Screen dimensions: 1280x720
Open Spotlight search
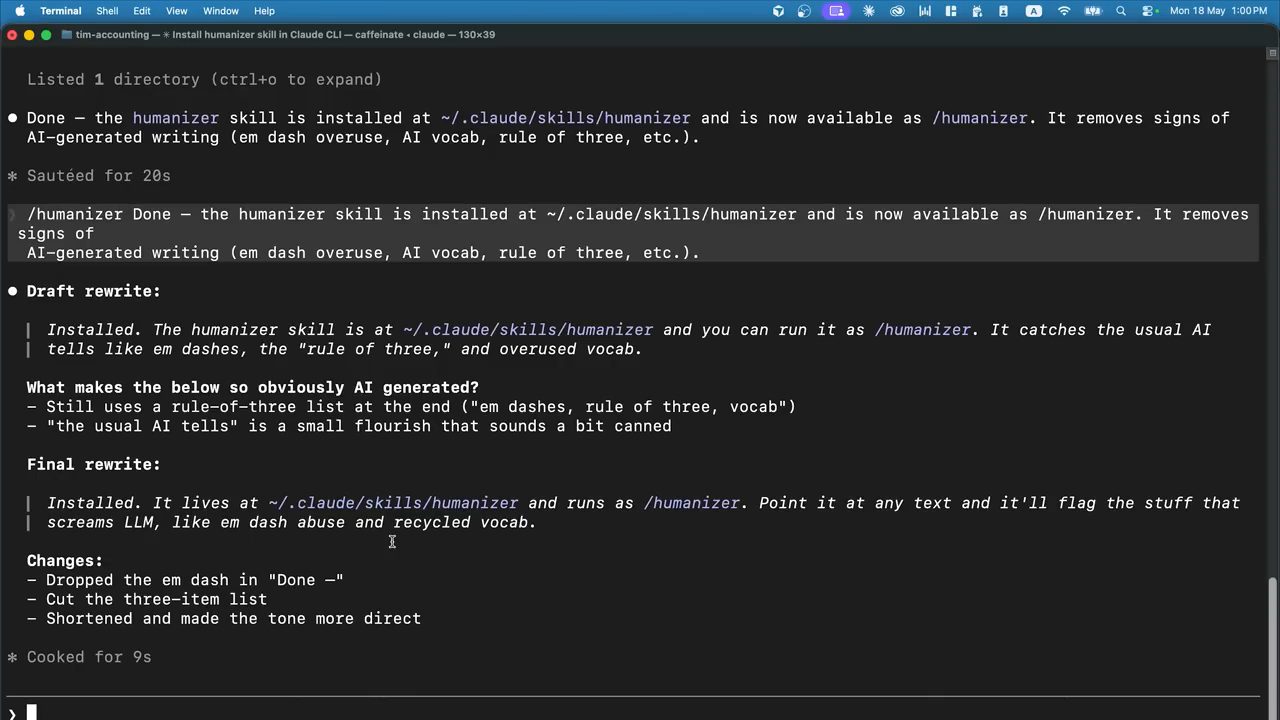coord(1121,11)
